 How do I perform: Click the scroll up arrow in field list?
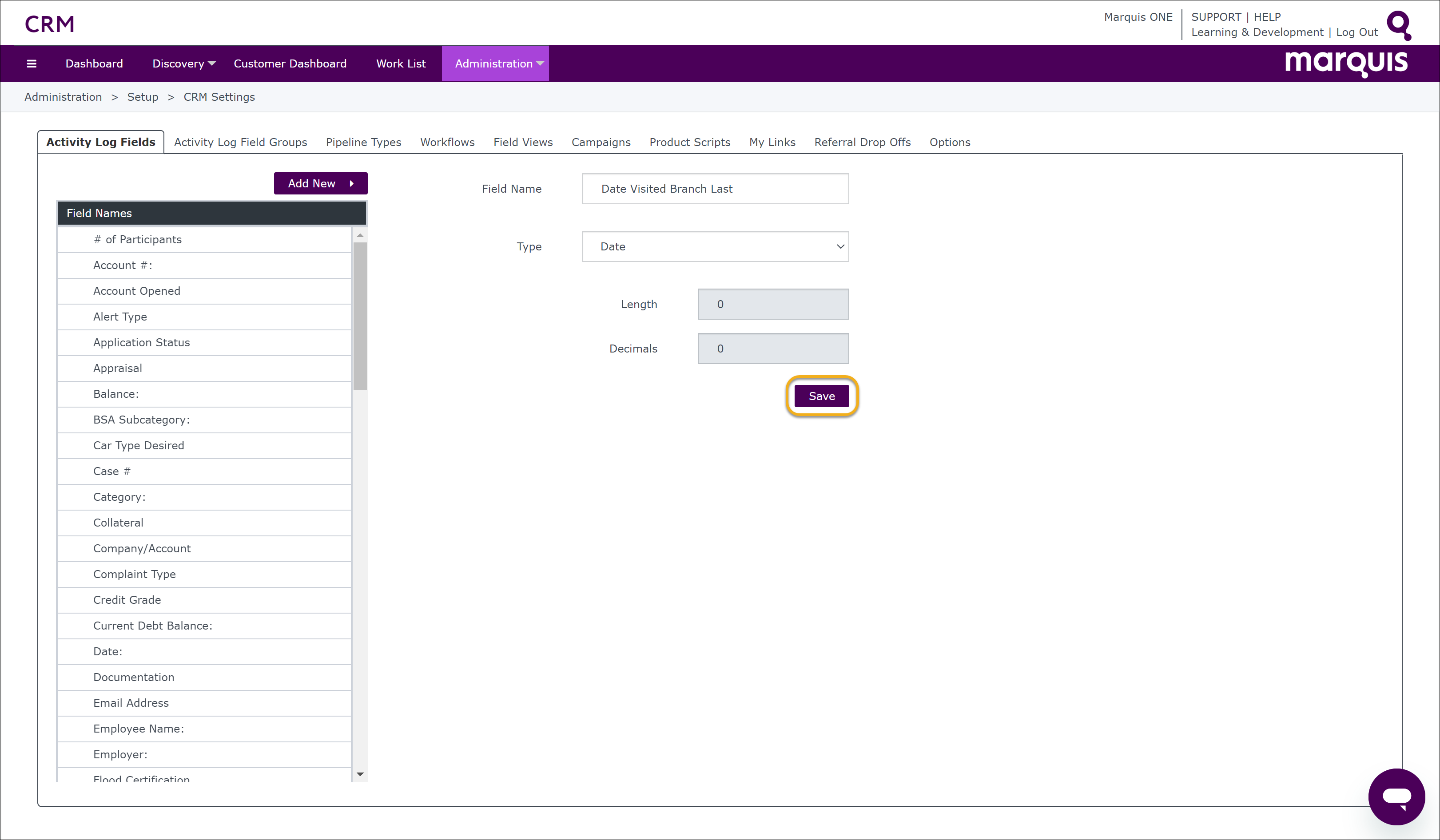point(360,235)
